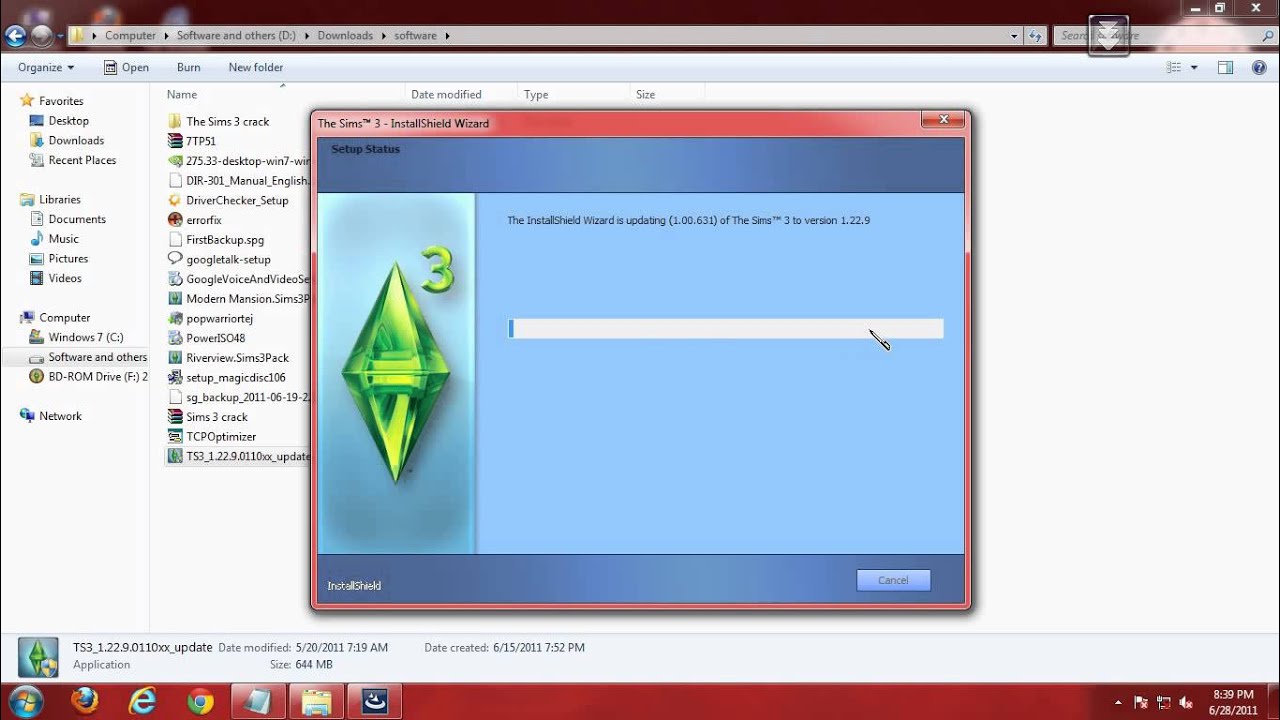Select Software and others drive
This screenshot has width=1280, height=720.
pyautogui.click(x=97, y=357)
